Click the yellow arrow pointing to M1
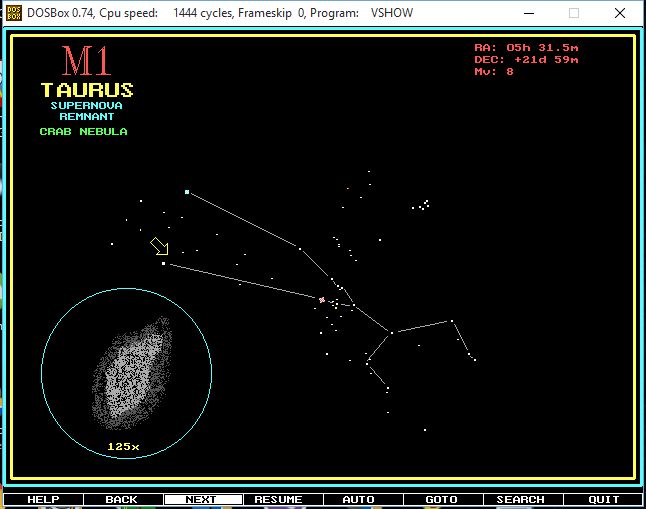The height and width of the screenshot is (509, 646). (x=160, y=246)
